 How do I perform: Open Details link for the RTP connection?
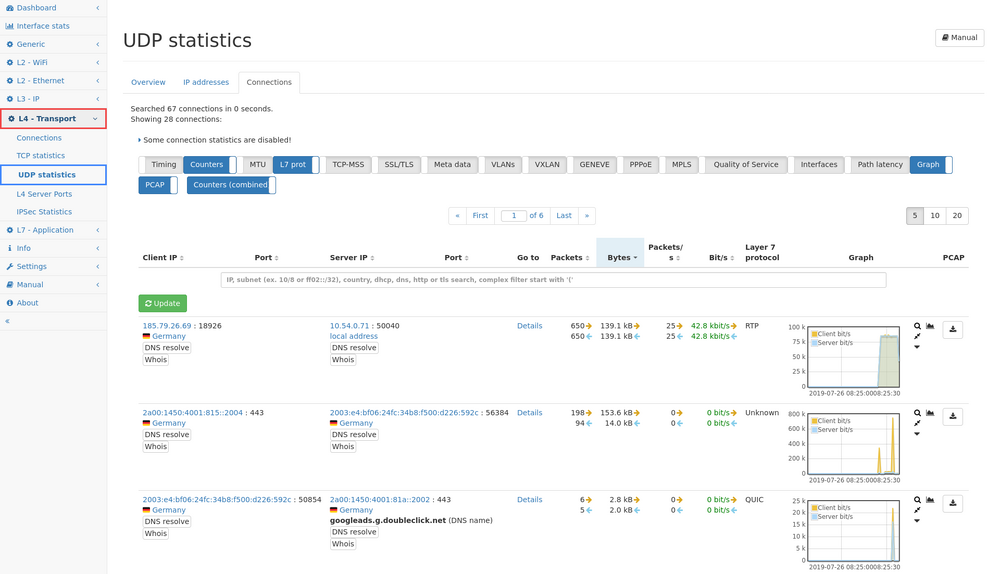click(529, 326)
